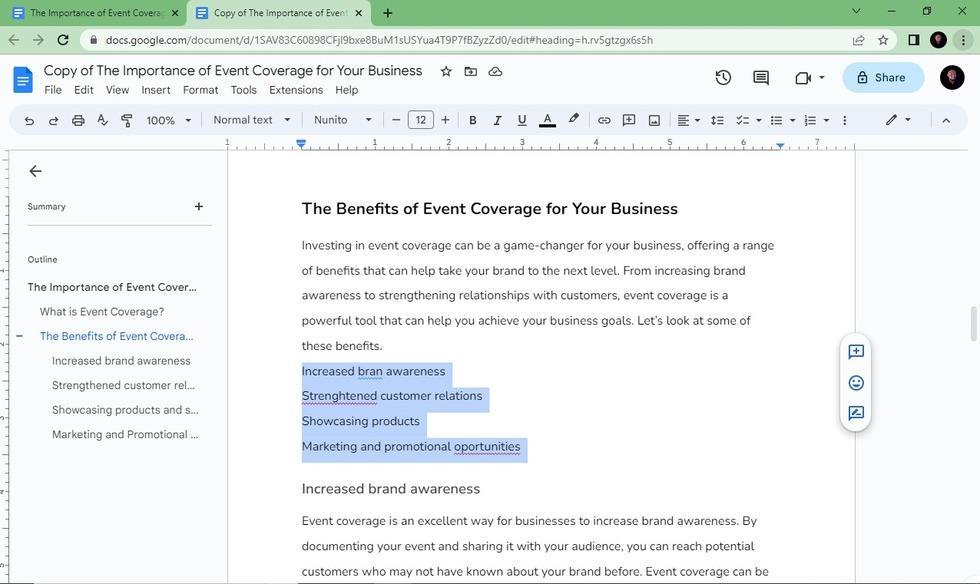Screen dimensions: 980x584
Task: Open a new browser tab
Action: pos(388,13)
